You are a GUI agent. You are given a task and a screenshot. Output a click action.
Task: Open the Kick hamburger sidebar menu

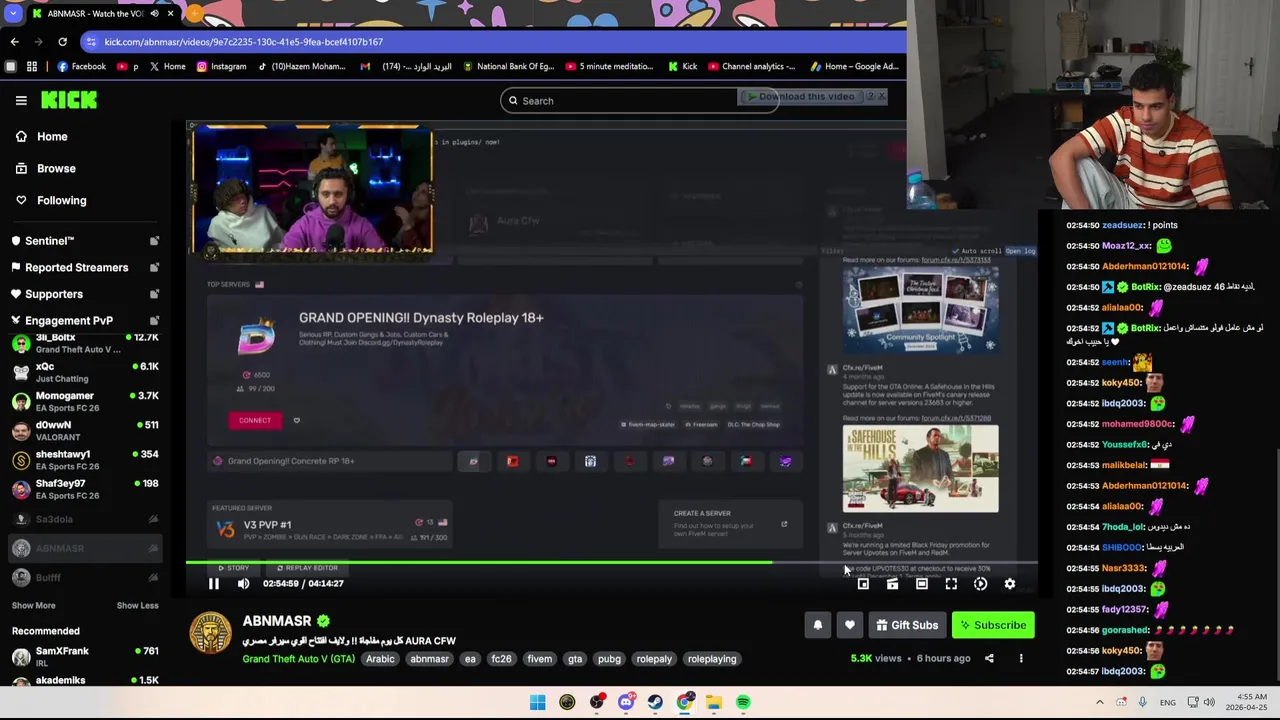tap(21, 100)
